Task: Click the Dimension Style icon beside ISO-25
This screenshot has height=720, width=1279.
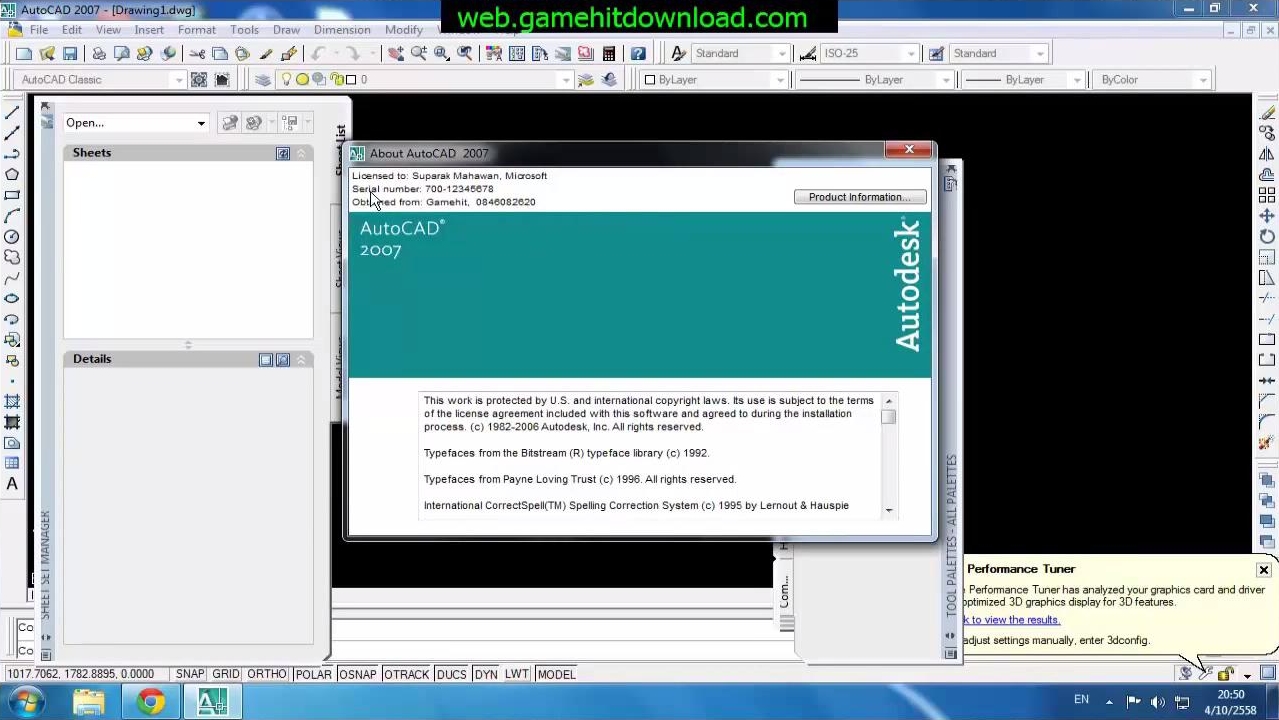Action: [x=808, y=53]
